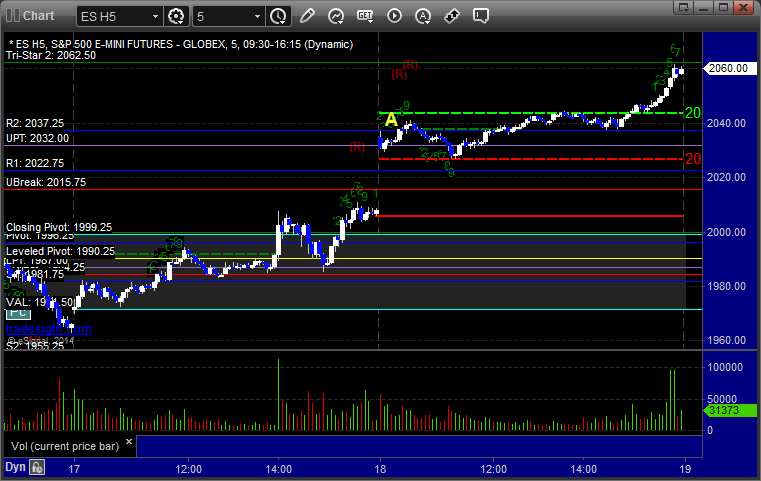Expand the interval 5 dropdown

point(257,17)
